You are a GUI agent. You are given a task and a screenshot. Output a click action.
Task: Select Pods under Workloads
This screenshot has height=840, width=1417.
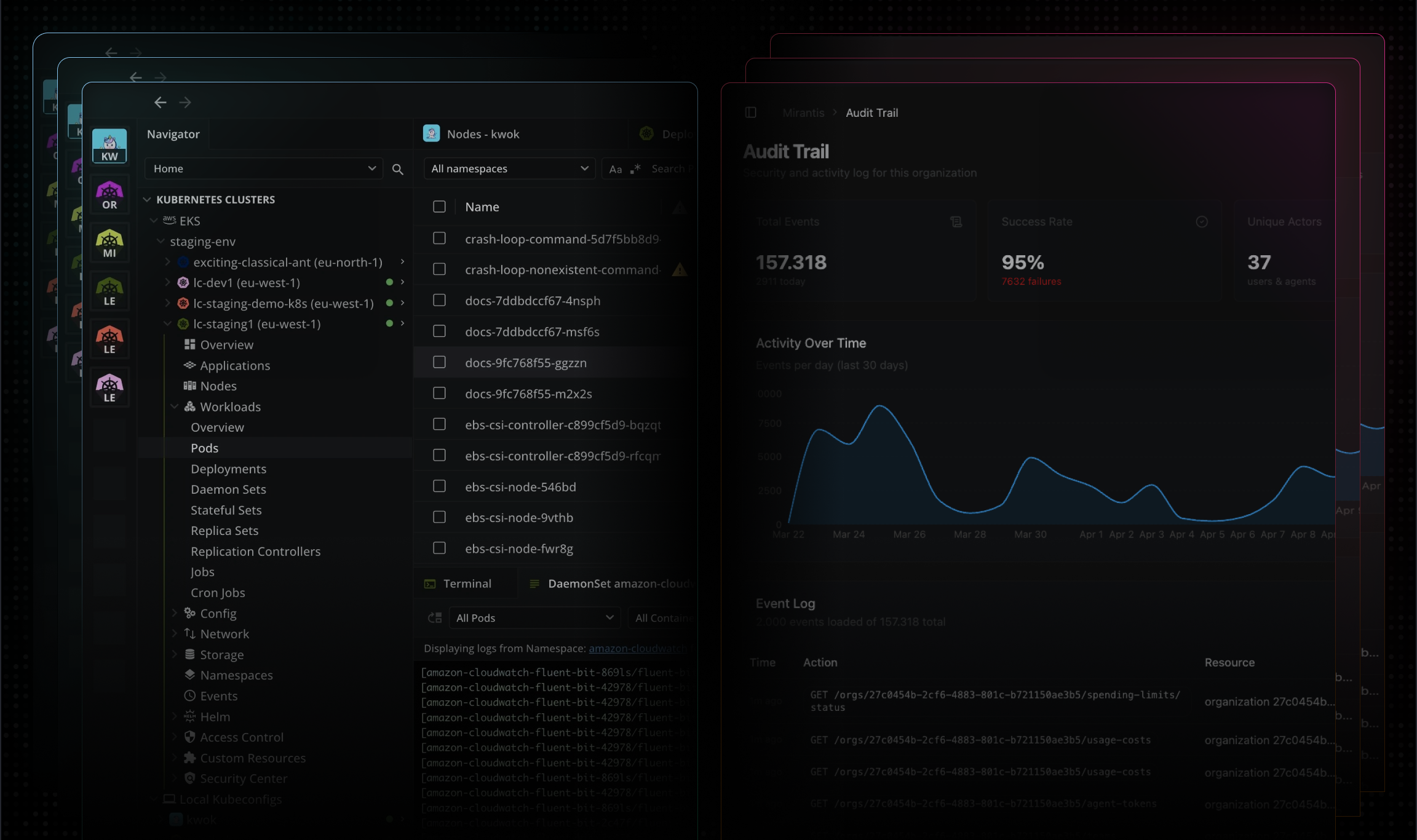(x=204, y=448)
